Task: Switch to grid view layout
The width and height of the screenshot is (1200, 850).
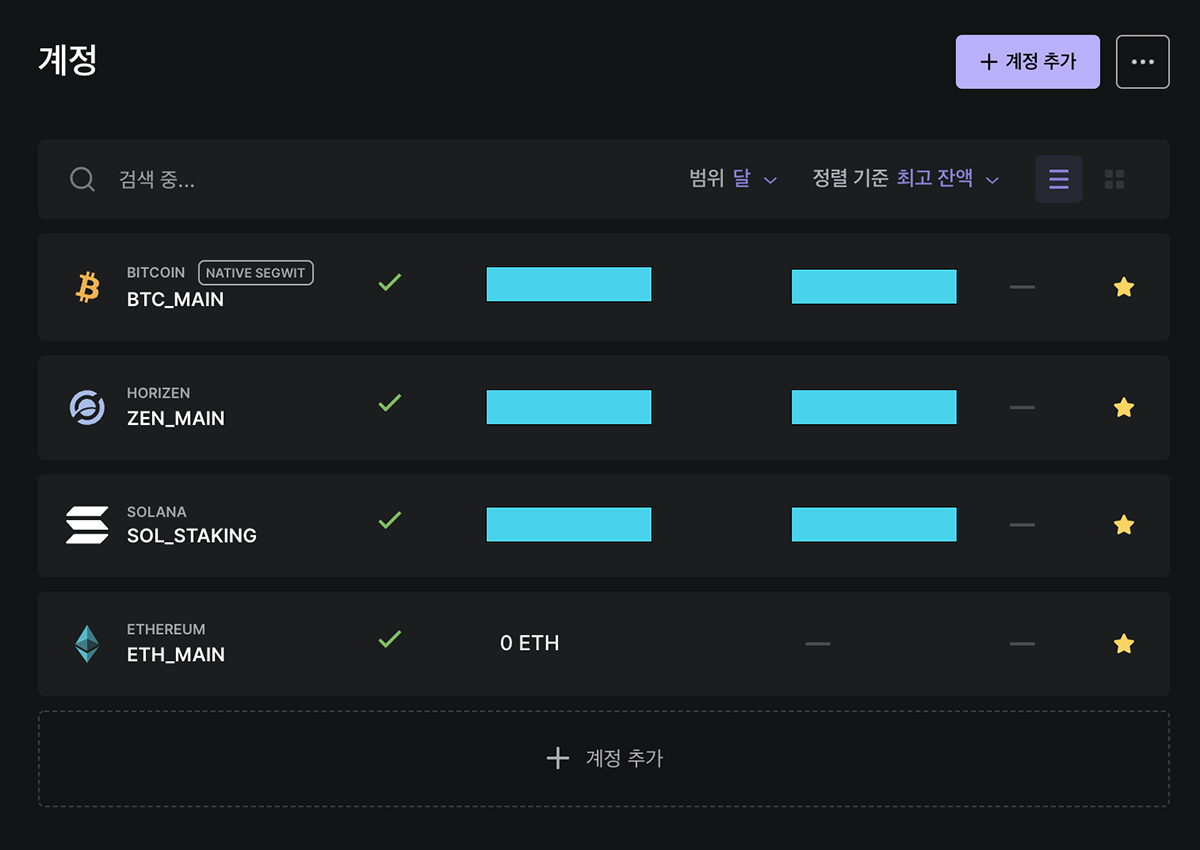Action: 1114,179
